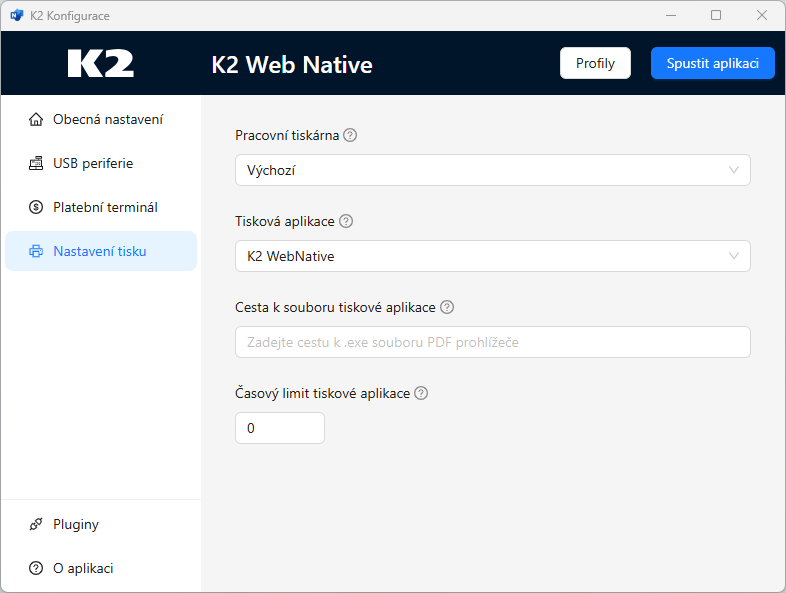This screenshot has width=786, height=593.
Task: Click the Pracovní tiskárna label
Action: coord(287,135)
